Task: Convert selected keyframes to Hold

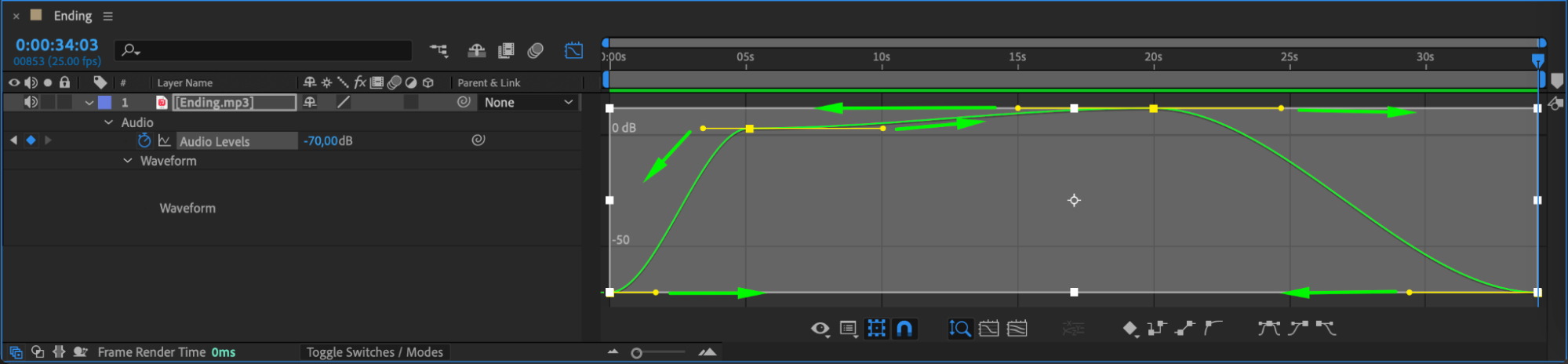Action: 1156,329
